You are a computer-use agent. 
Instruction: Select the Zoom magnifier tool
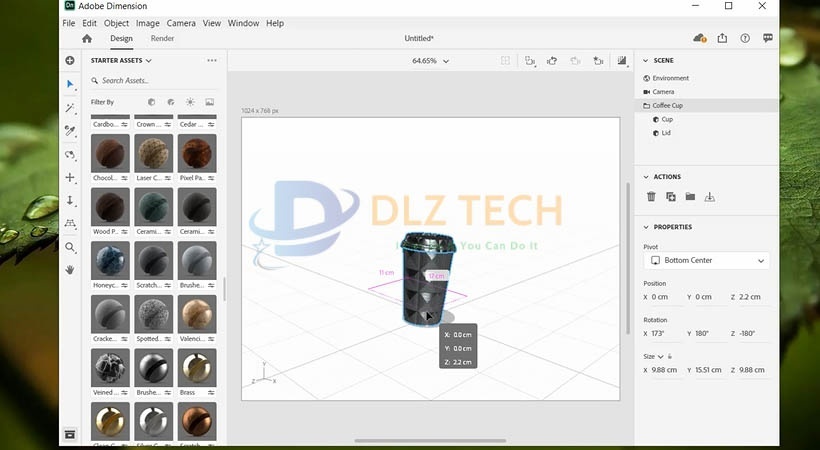pos(70,247)
